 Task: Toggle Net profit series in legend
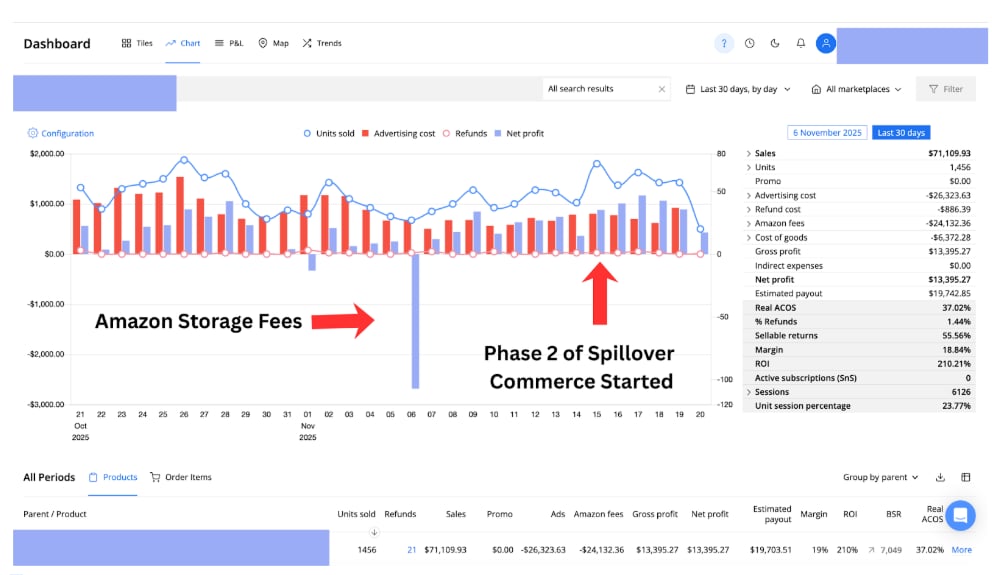pyautogui.click(x=519, y=133)
